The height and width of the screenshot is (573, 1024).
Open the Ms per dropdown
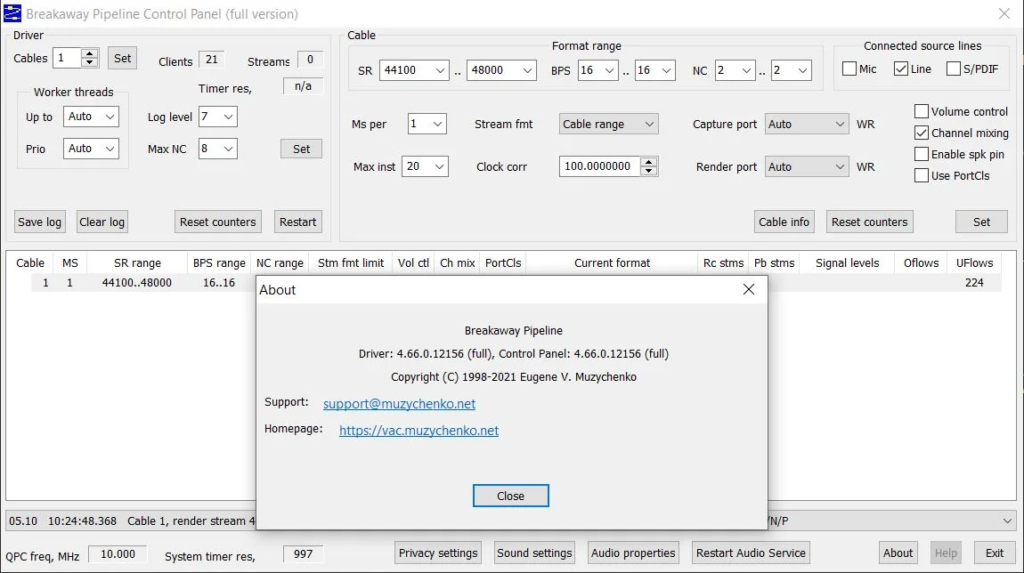(x=426, y=124)
